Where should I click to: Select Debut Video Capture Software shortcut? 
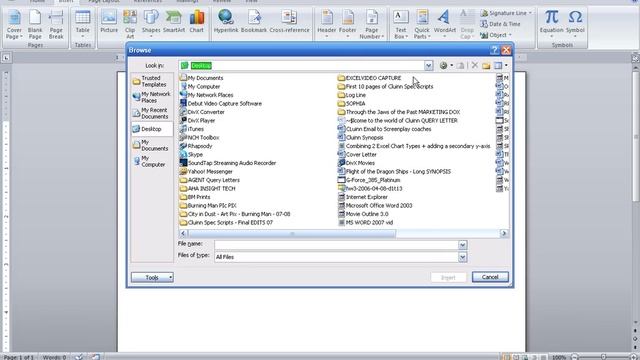point(221,104)
